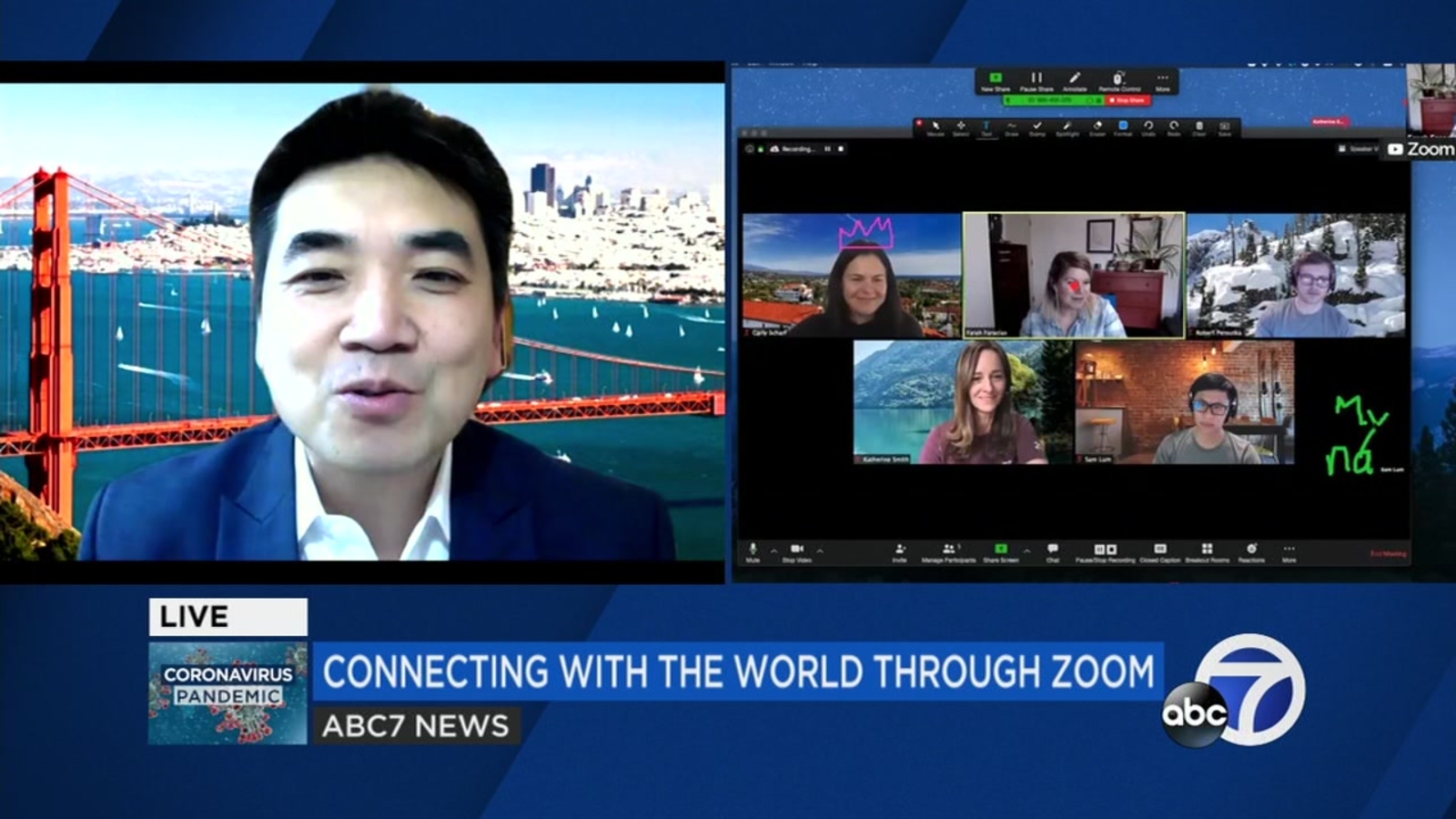Open Manage Participants
1456x819 pixels.
(948, 552)
